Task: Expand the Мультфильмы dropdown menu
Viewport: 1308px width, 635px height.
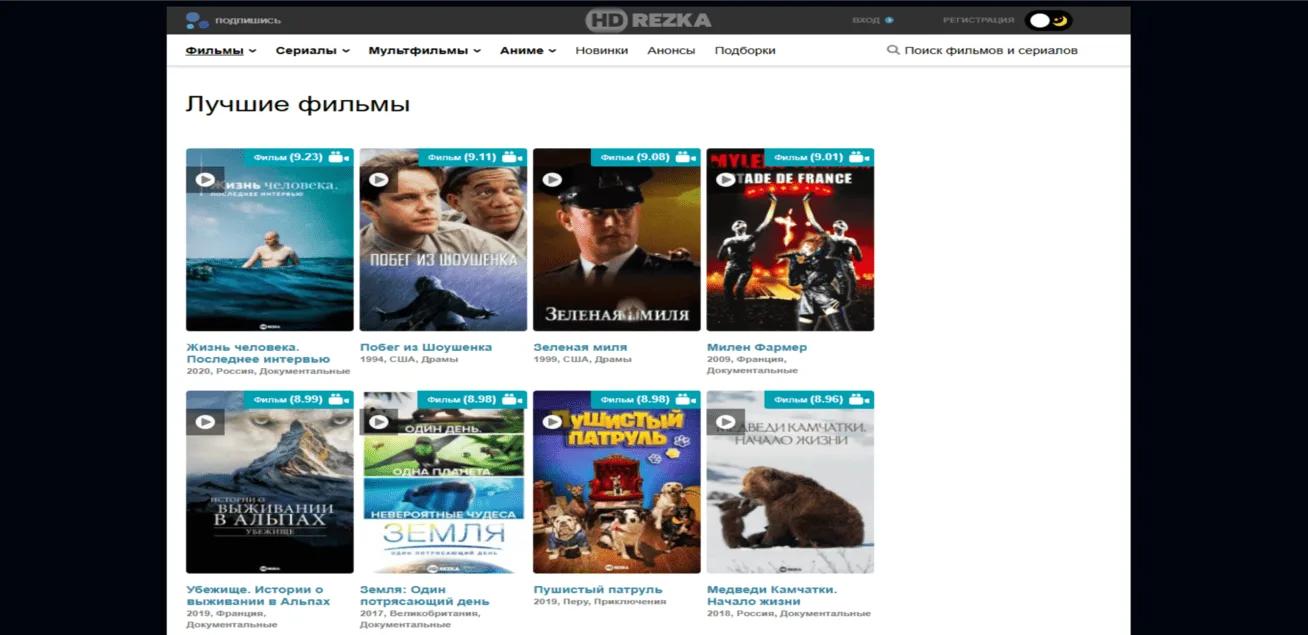Action: pyautogui.click(x=425, y=51)
